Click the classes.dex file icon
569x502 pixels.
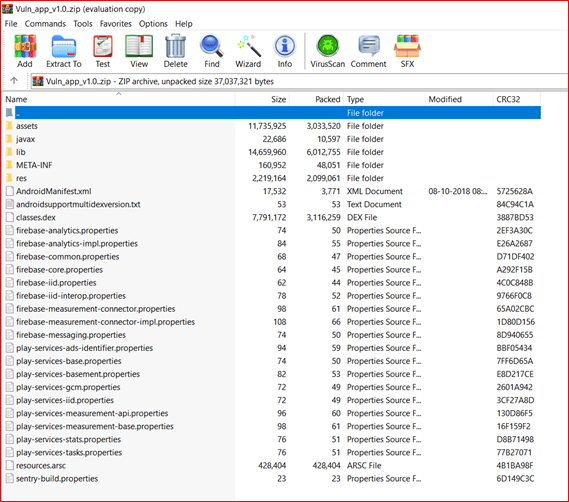[9, 217]
